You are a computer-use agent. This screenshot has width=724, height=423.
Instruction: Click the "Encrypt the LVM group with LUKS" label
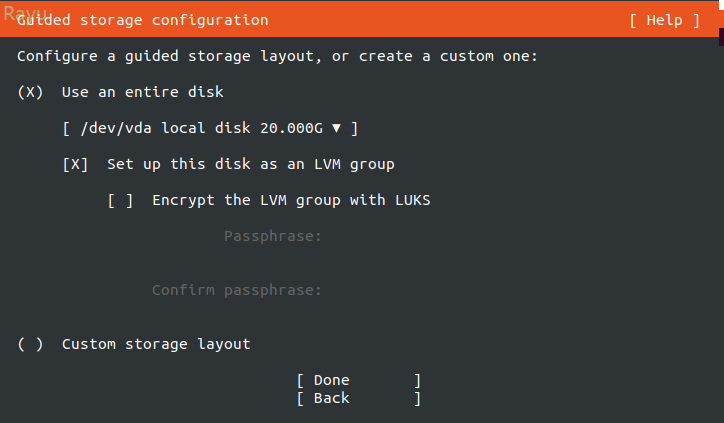point(291,200)
